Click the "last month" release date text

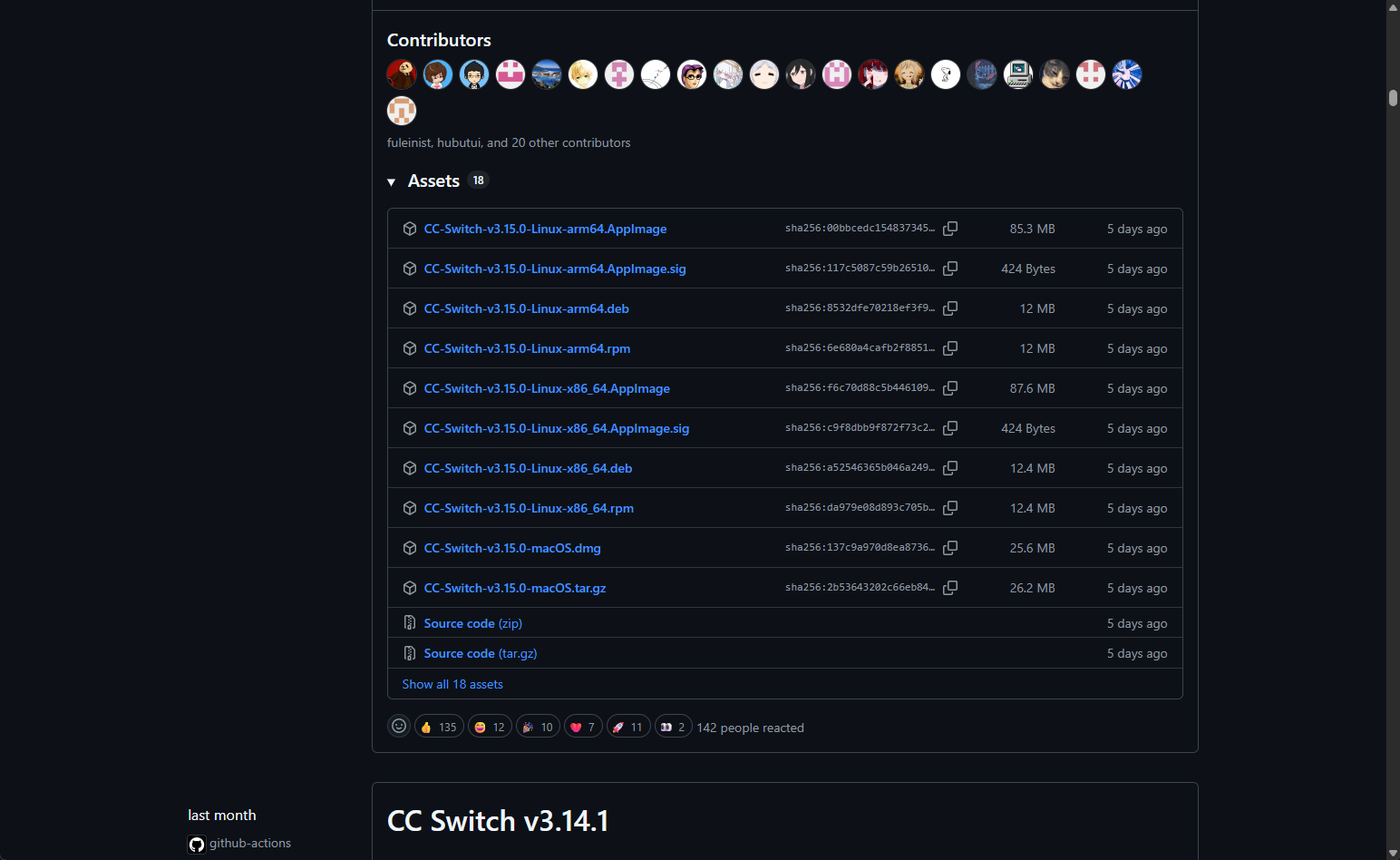click(x=222, y=816)
